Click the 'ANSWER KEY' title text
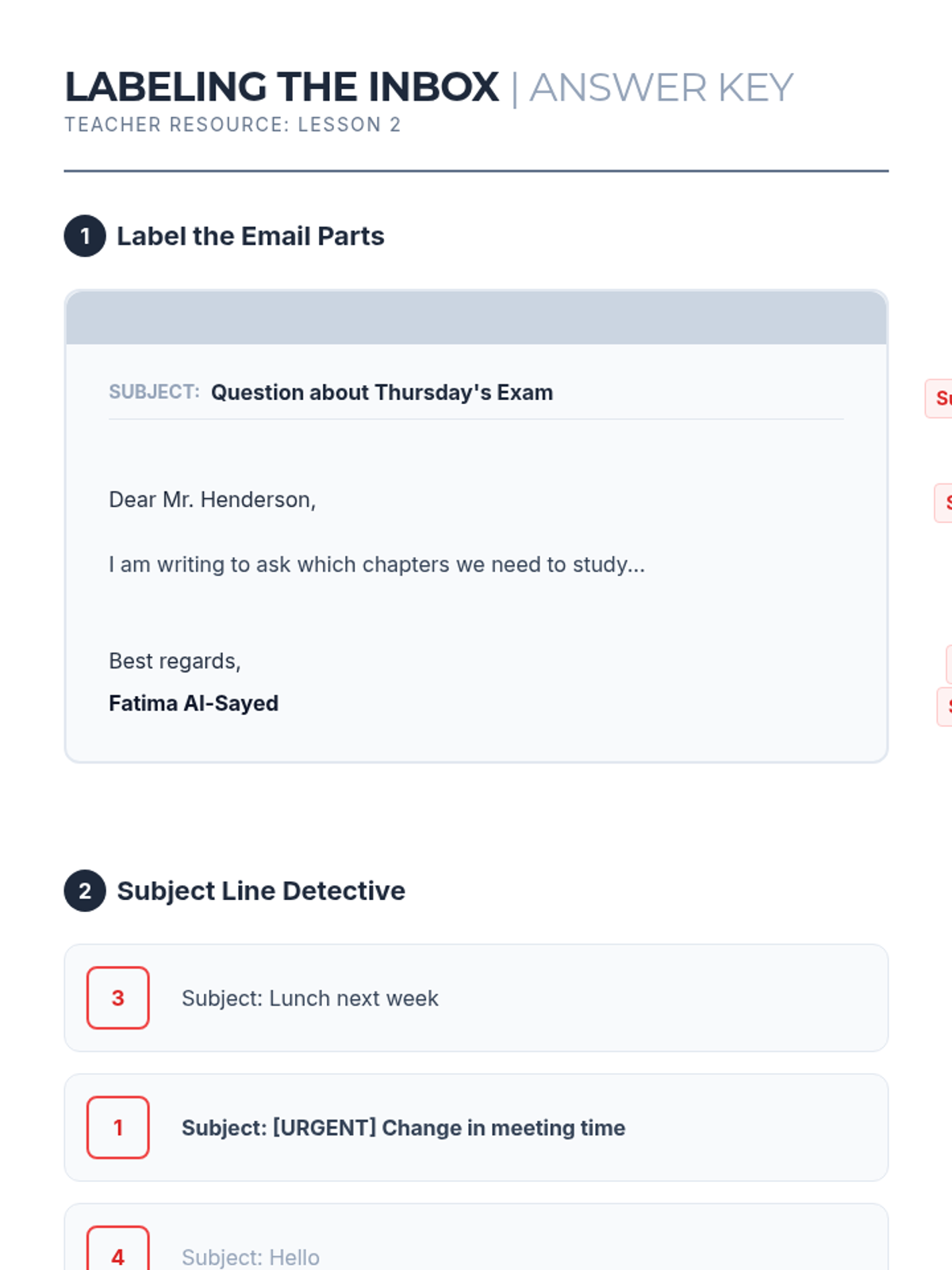 pyautogui.click(x=661, y=87)
